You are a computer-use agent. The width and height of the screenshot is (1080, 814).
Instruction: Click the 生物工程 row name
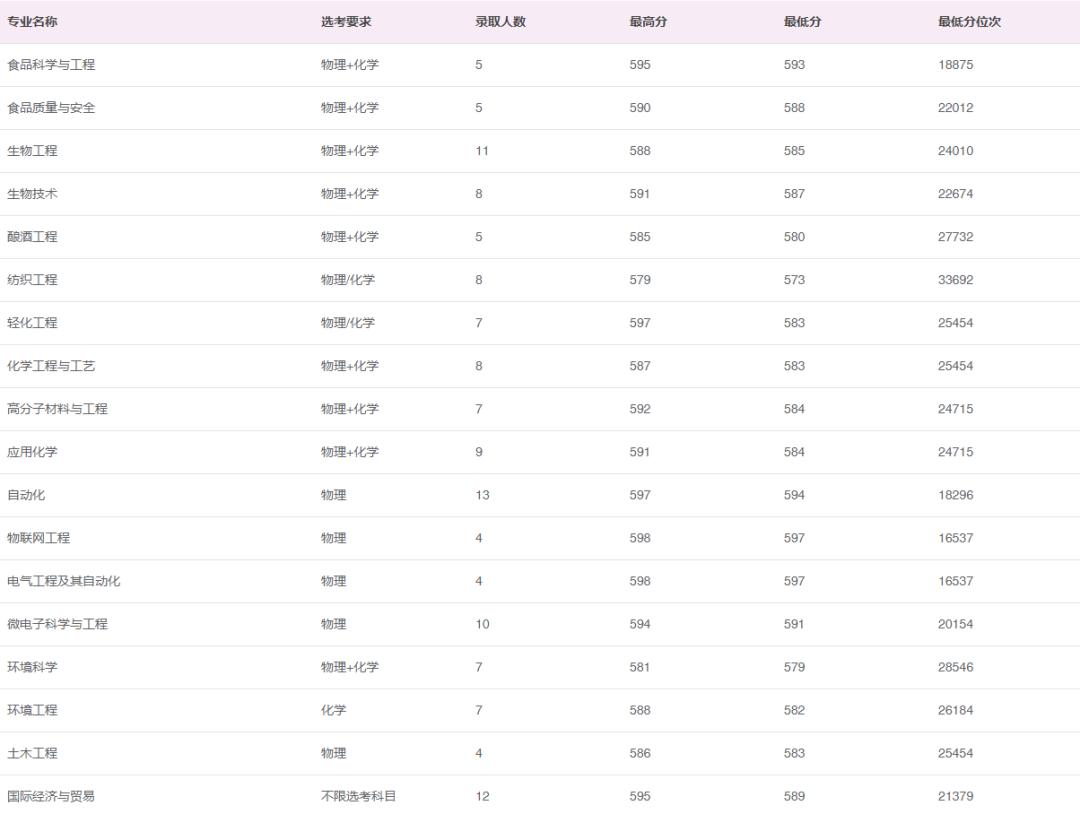(32, 151)
